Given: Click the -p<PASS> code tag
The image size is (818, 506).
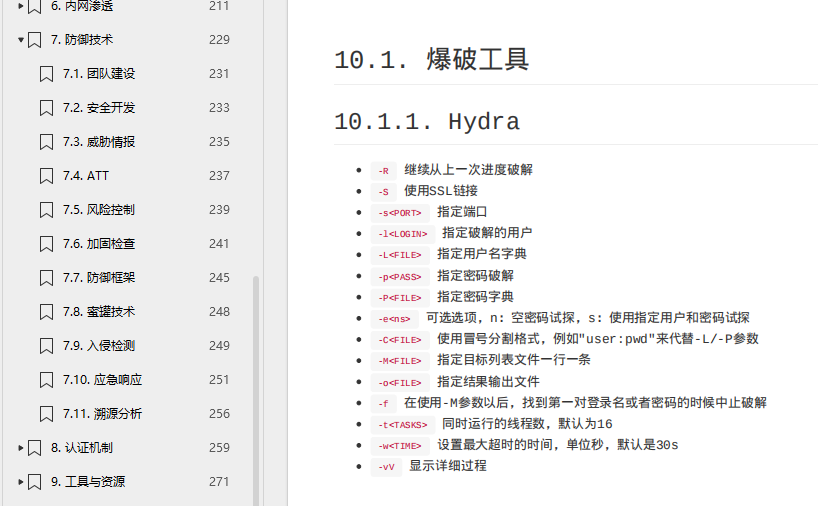Looking at the screenshot, I should click(400, 277).
